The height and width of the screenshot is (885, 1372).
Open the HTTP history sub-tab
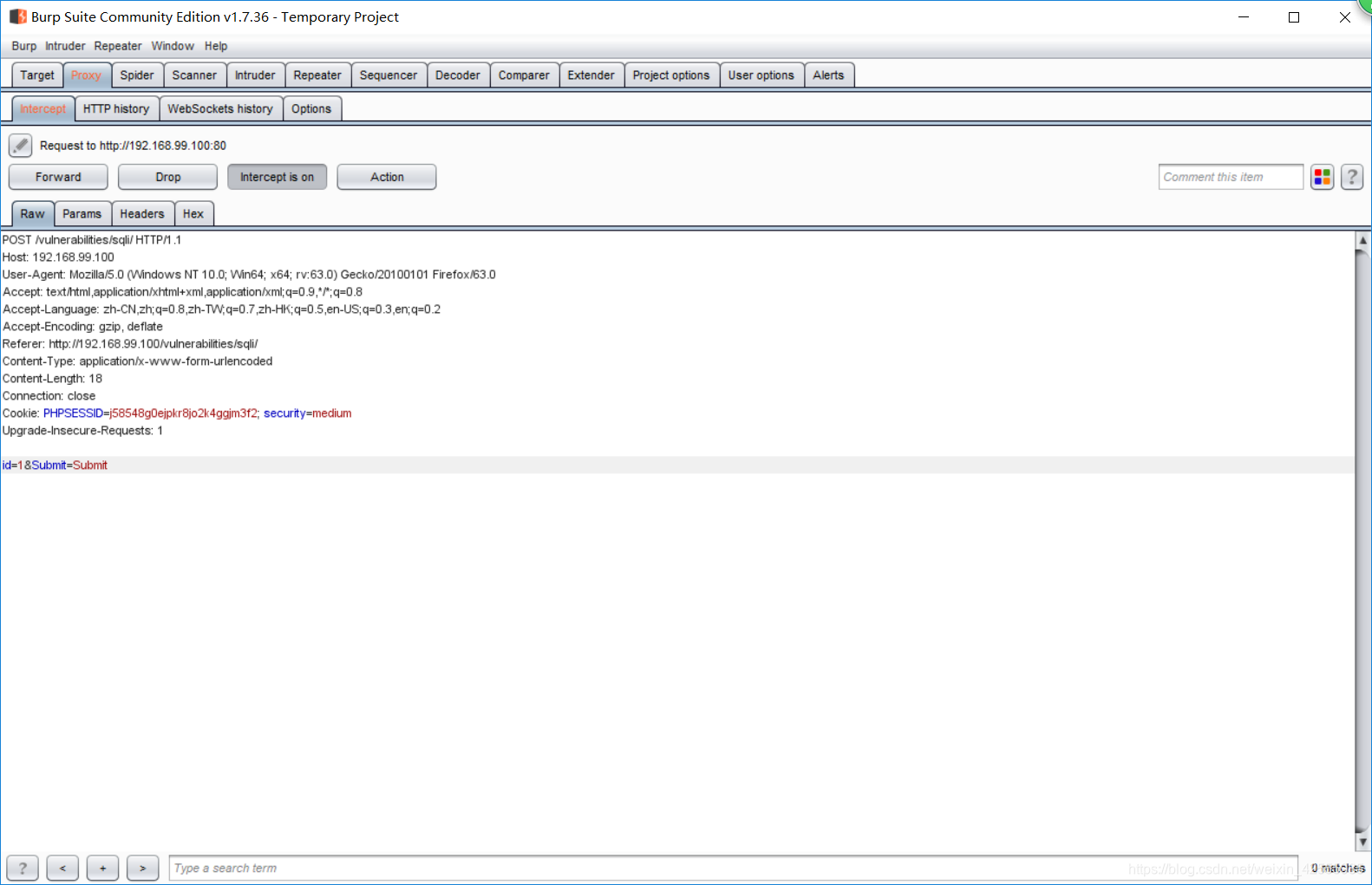pyautogui.click(x=116, y=109)
